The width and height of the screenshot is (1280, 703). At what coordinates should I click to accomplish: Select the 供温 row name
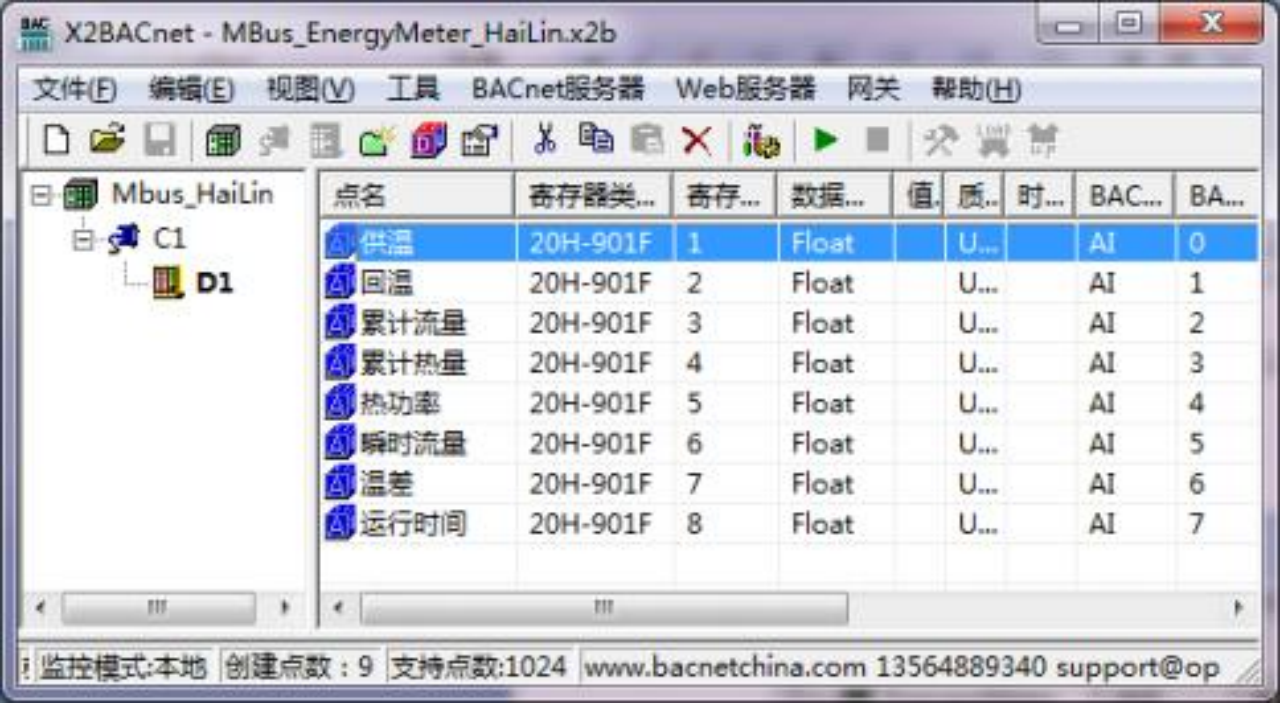(x=386, y=243)
